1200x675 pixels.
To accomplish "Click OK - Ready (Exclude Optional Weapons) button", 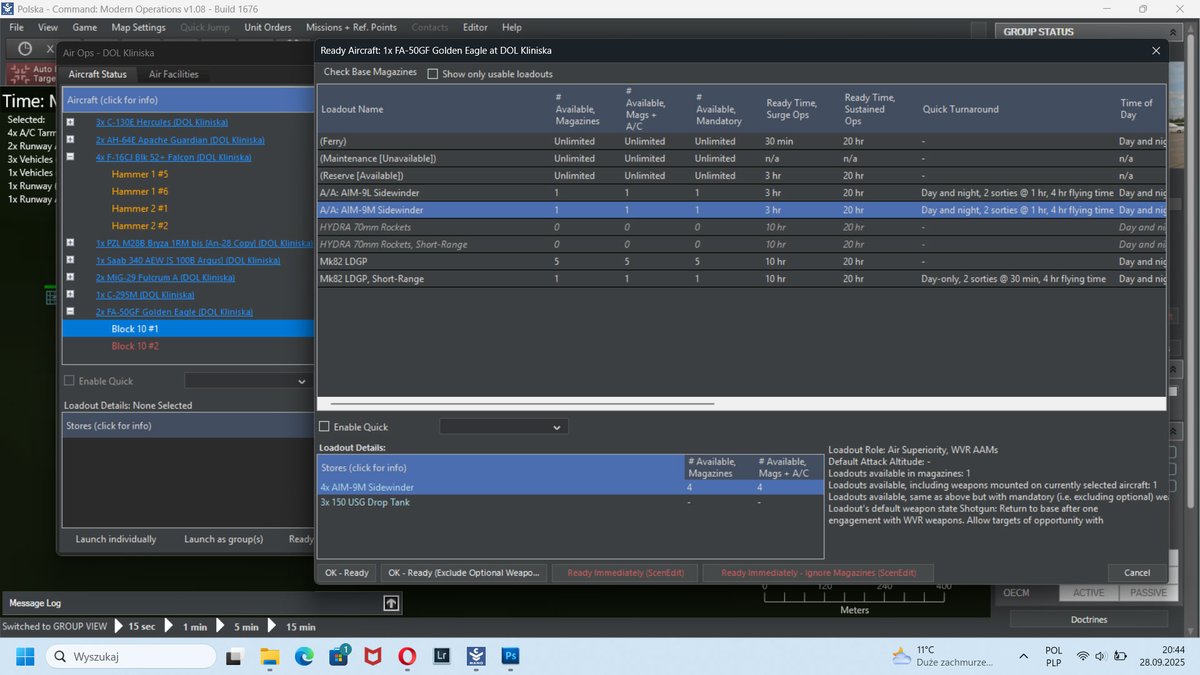I will [463, 573].
